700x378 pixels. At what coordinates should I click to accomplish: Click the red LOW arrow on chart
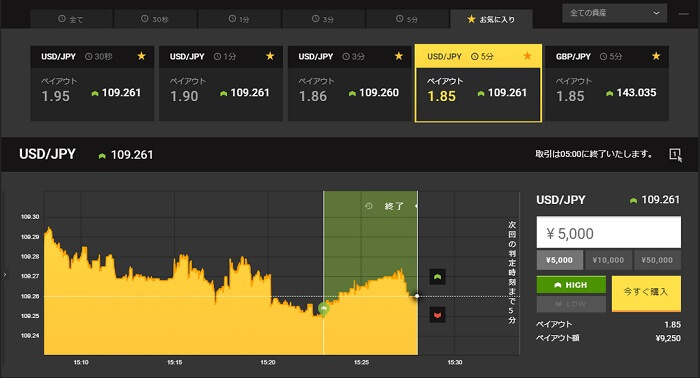[x=438, y=315]
